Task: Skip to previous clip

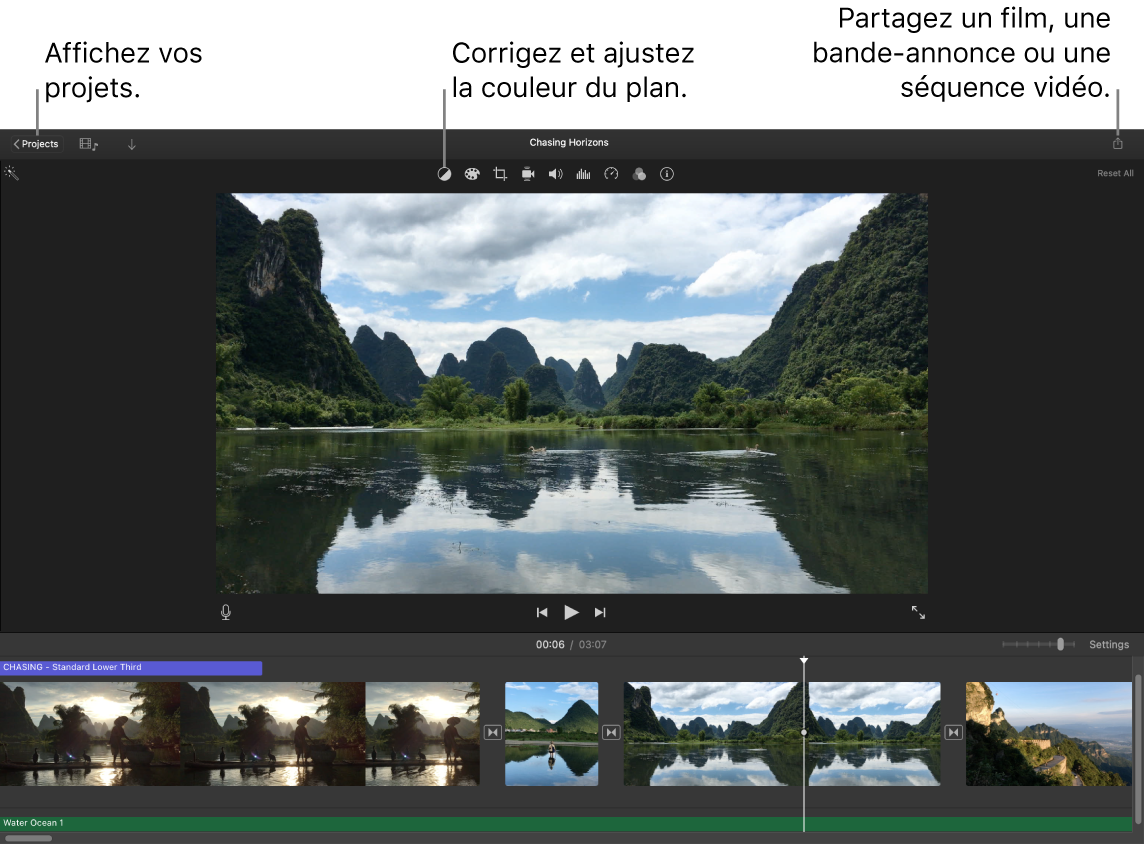Action: (x=542, y=613)
